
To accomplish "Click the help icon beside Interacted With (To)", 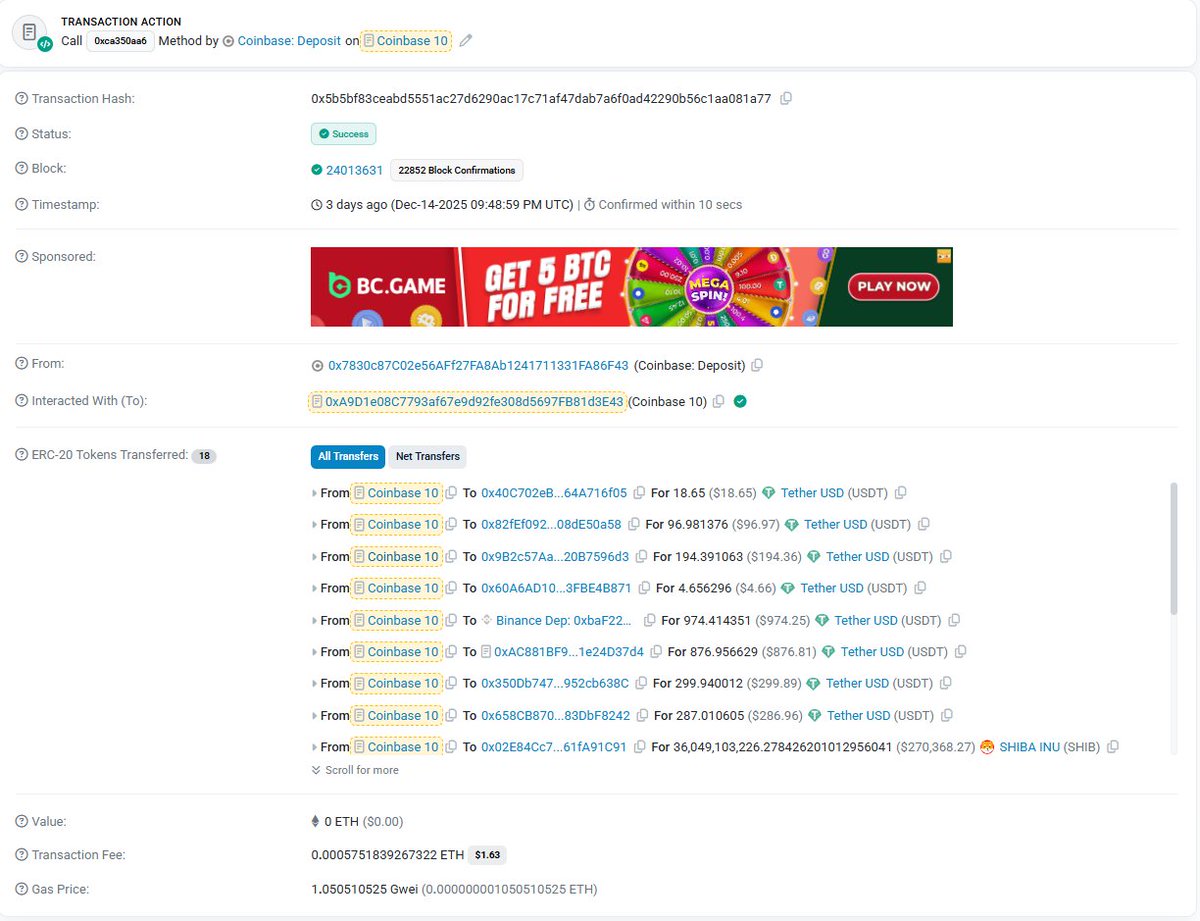I will click(x=22, y=401).
